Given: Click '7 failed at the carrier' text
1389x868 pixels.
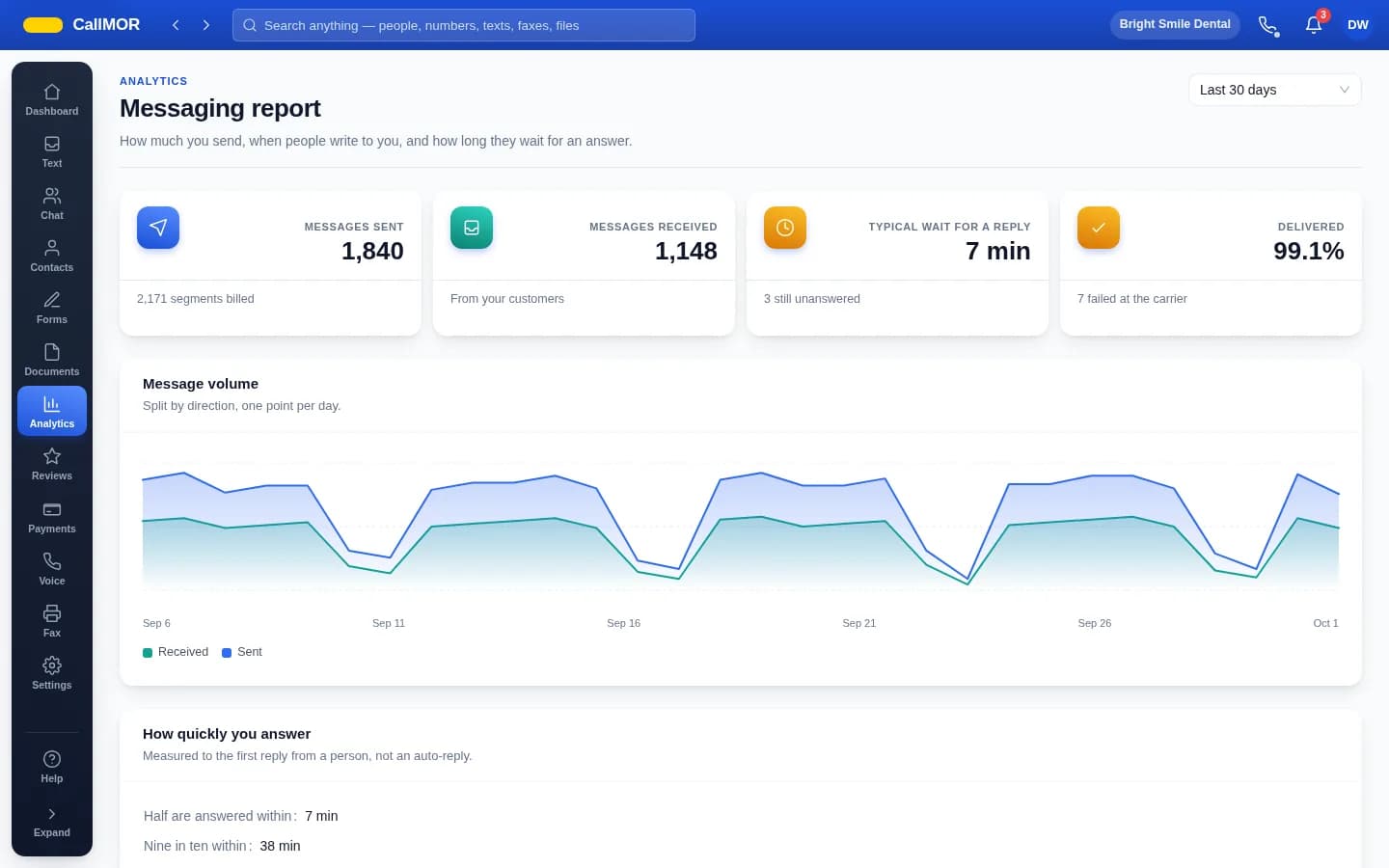Looking at the screenshot, I should coord(1132,299).
